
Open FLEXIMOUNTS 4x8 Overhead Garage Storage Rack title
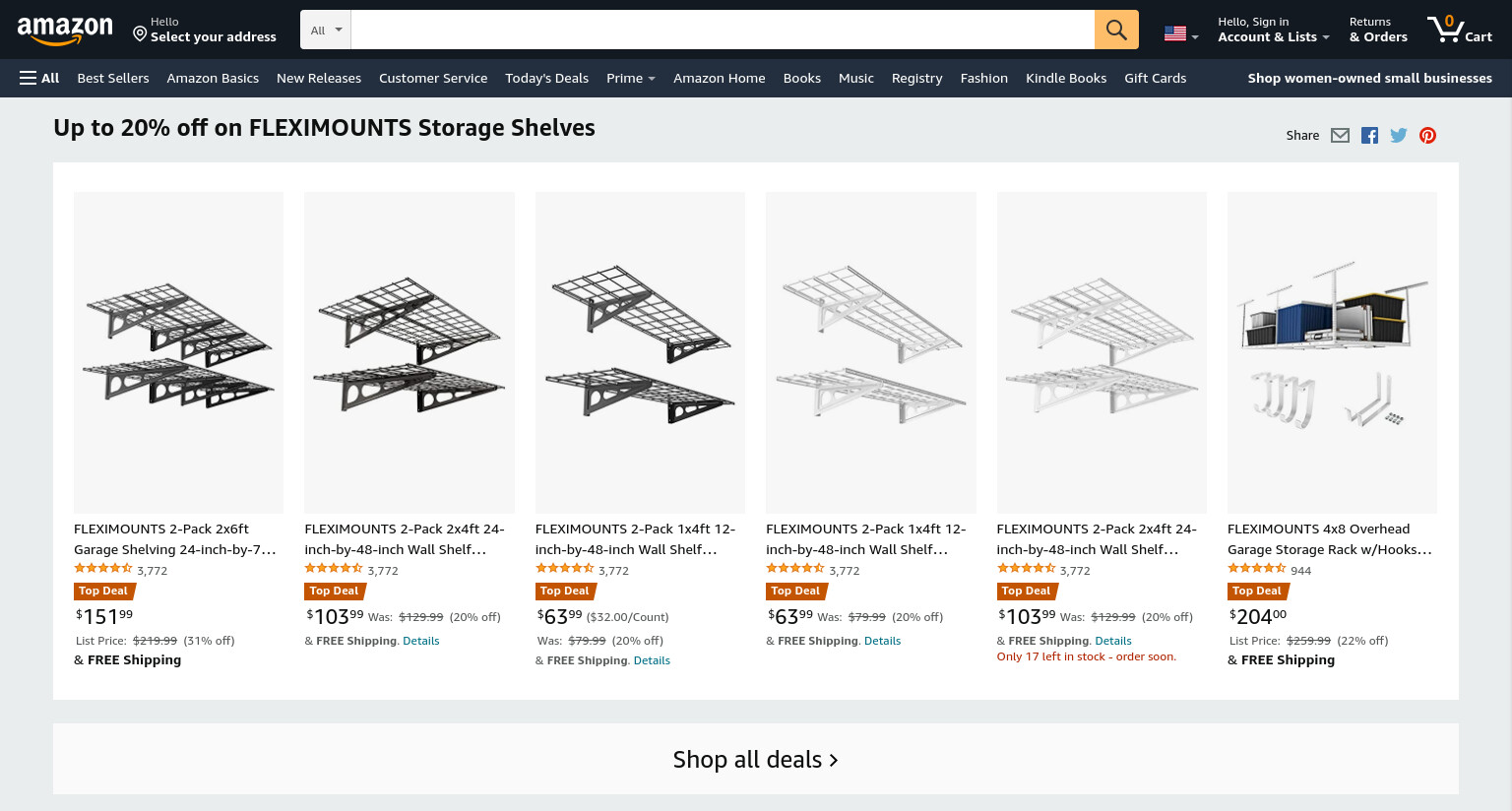(1330, 539)
